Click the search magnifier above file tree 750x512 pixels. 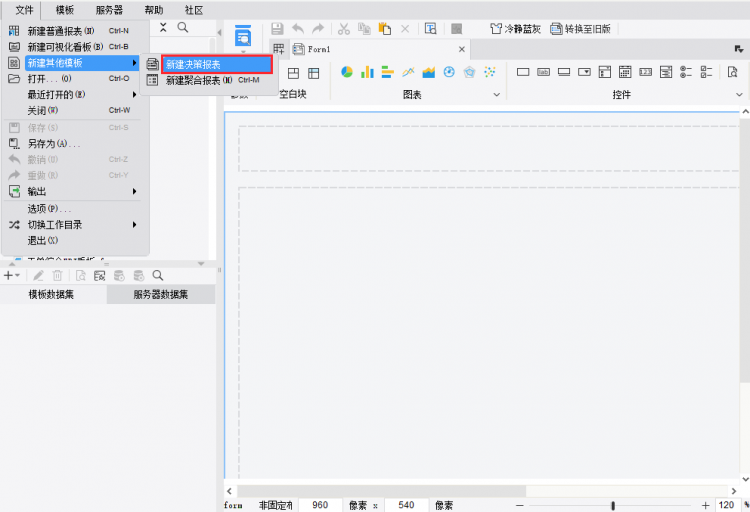point(183,27)
